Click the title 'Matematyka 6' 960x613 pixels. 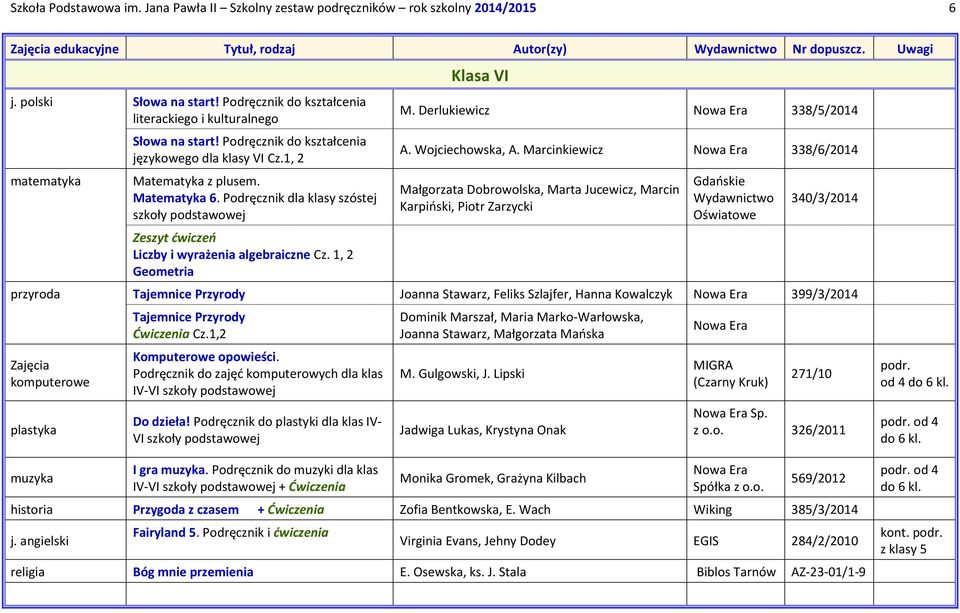click(174, 198)
